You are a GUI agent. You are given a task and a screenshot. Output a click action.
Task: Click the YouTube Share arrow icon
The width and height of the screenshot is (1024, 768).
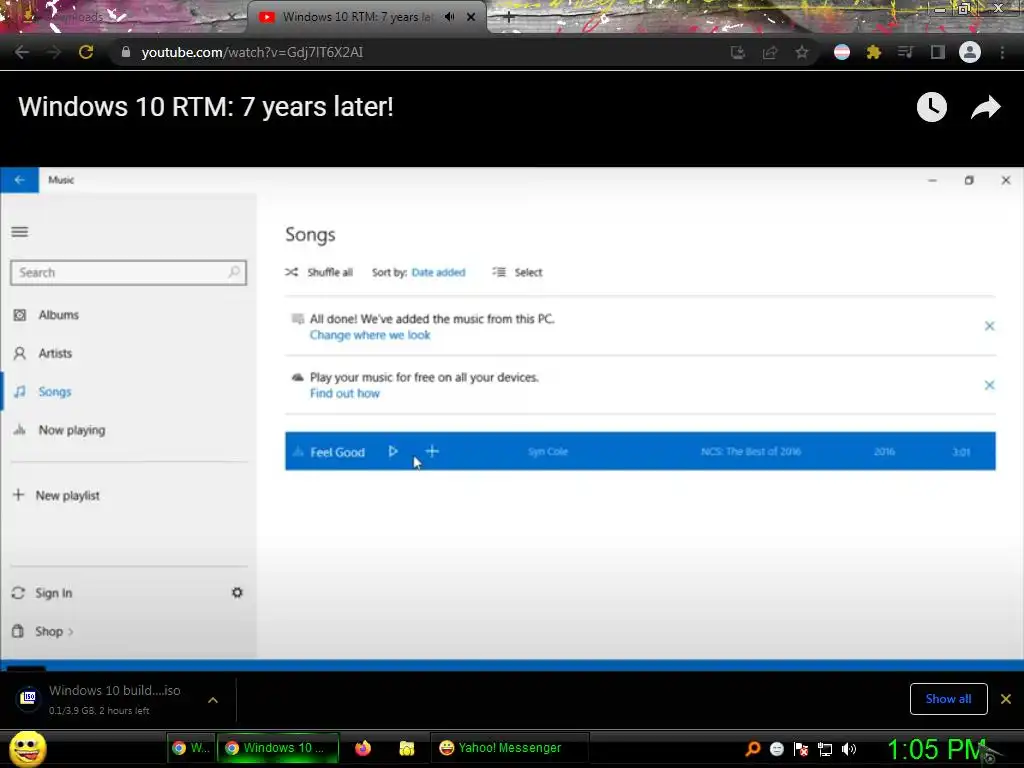985,107
